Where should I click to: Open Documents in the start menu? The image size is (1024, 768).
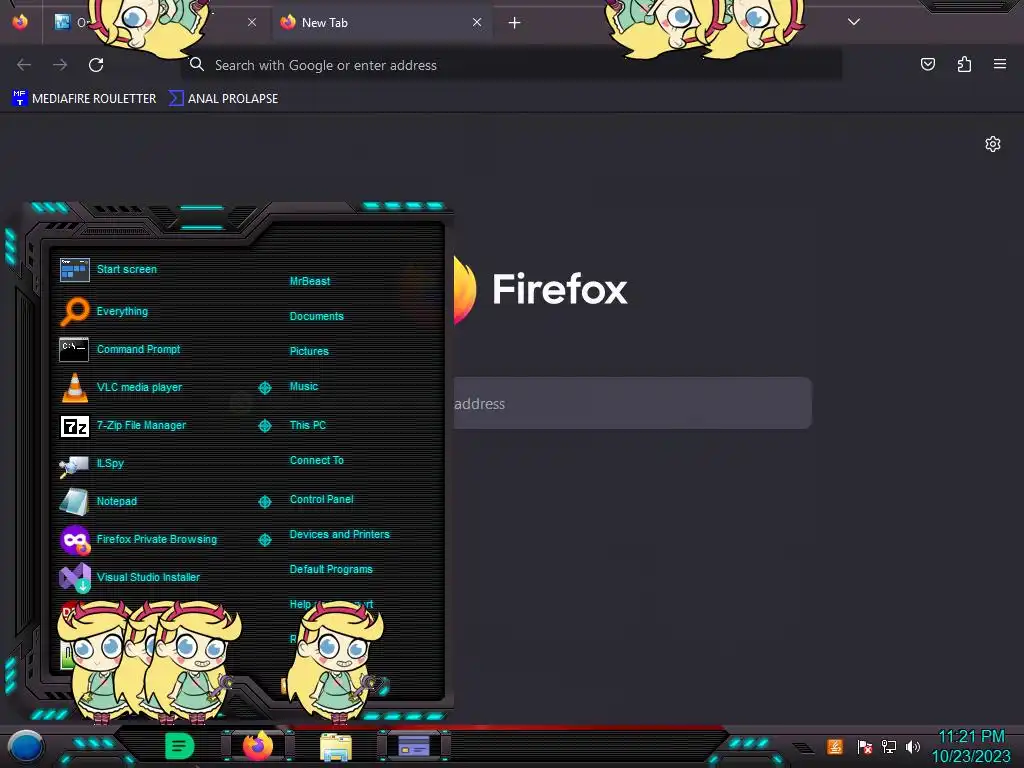(x=316, y=316)
